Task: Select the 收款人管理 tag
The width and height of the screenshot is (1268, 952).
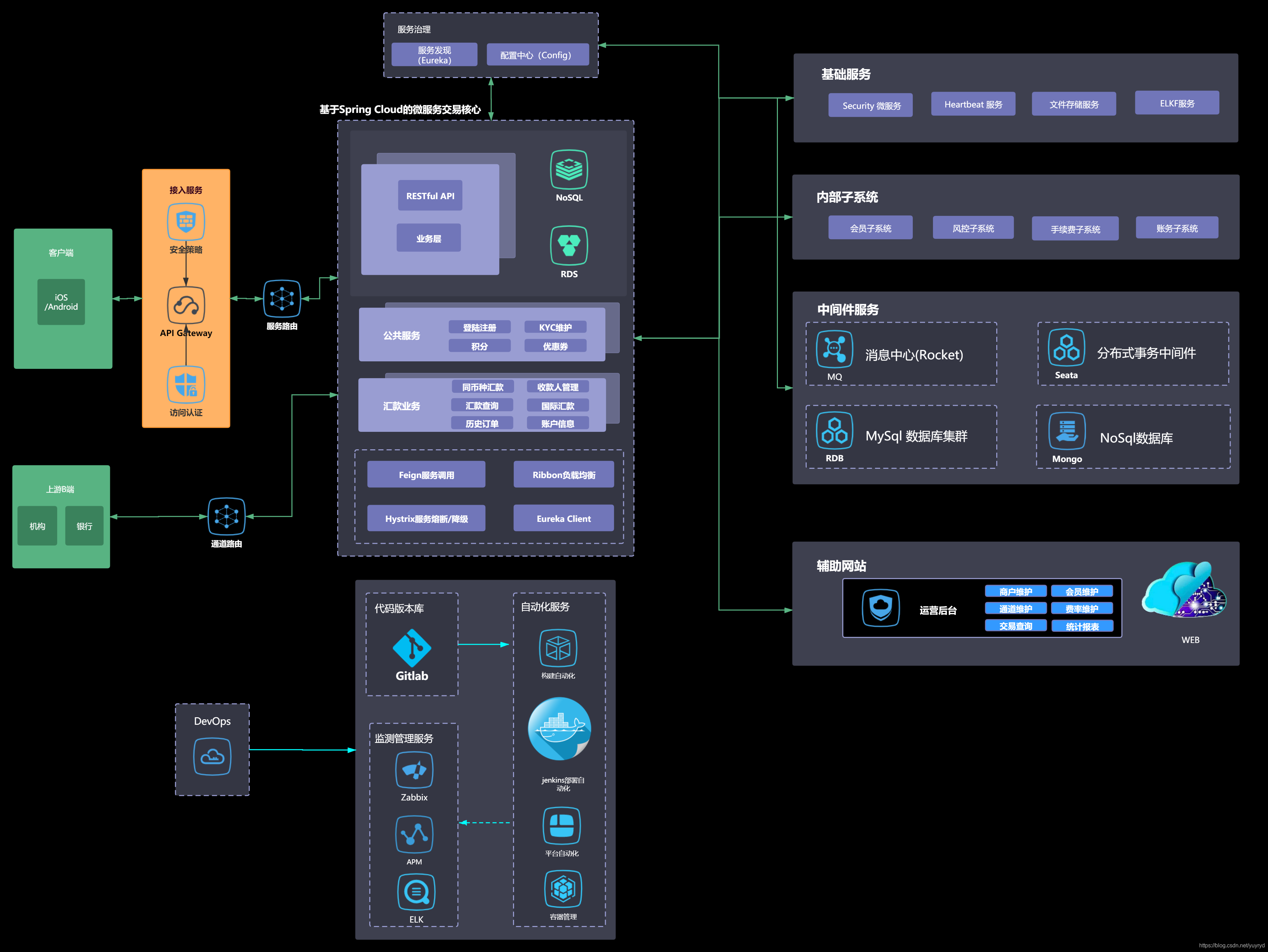Action: click(x=558, y=387)
